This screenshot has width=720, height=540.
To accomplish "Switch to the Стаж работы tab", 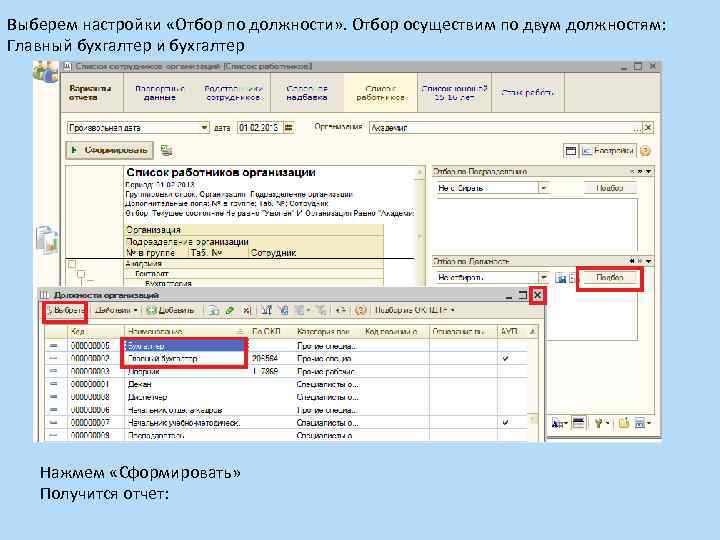I will [x=528, y=93].
